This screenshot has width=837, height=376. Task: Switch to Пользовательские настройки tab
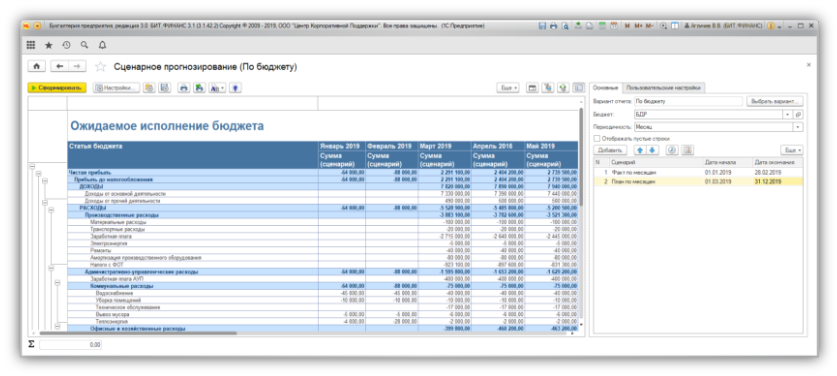(664, 88)
